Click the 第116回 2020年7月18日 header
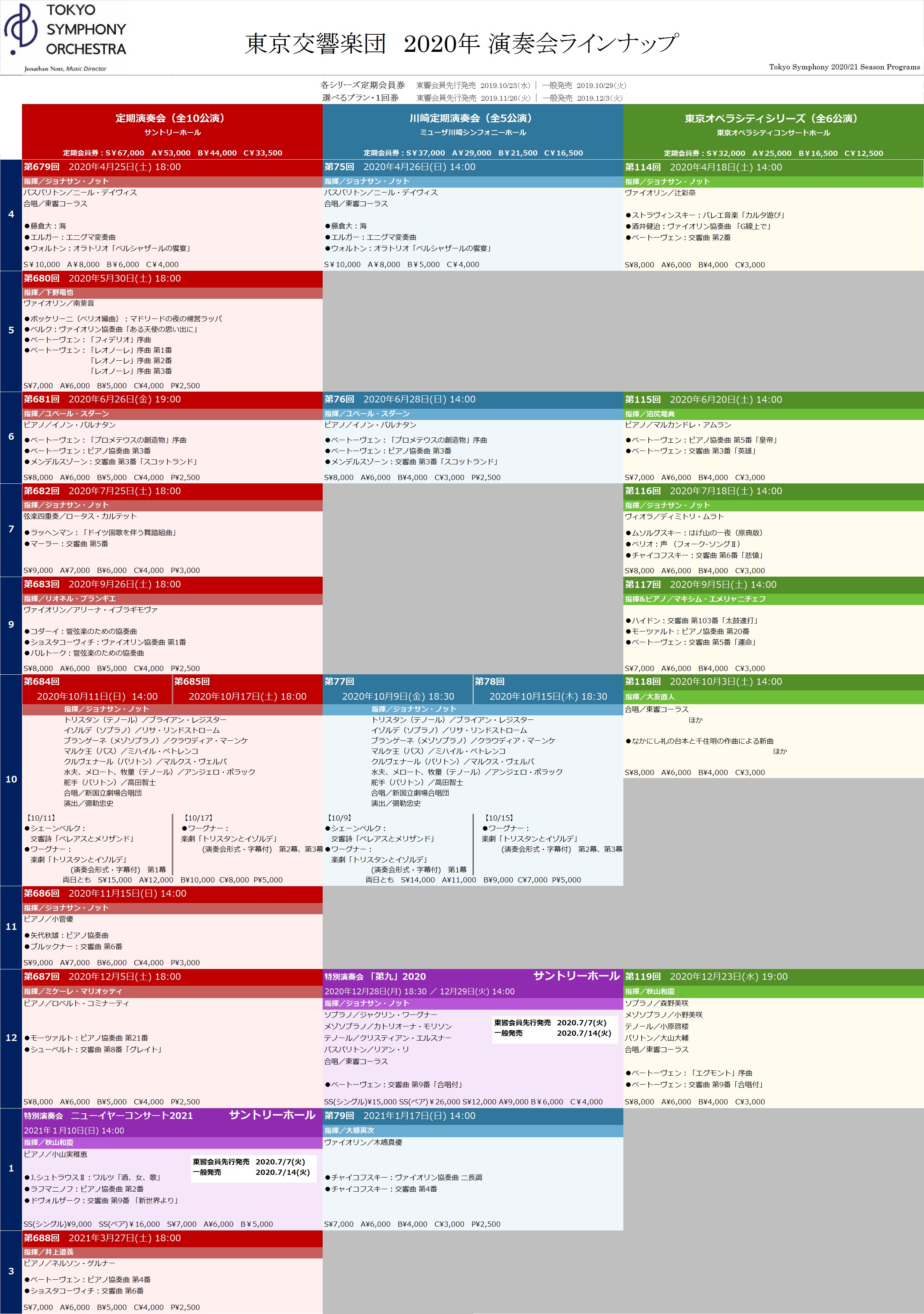The height and width of the screenshot is (1314, 924). (773, 491)
